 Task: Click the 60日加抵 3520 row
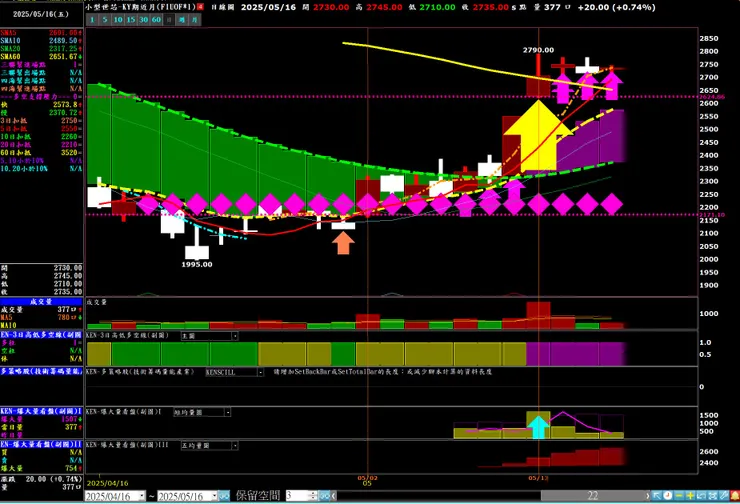(42, 152)
